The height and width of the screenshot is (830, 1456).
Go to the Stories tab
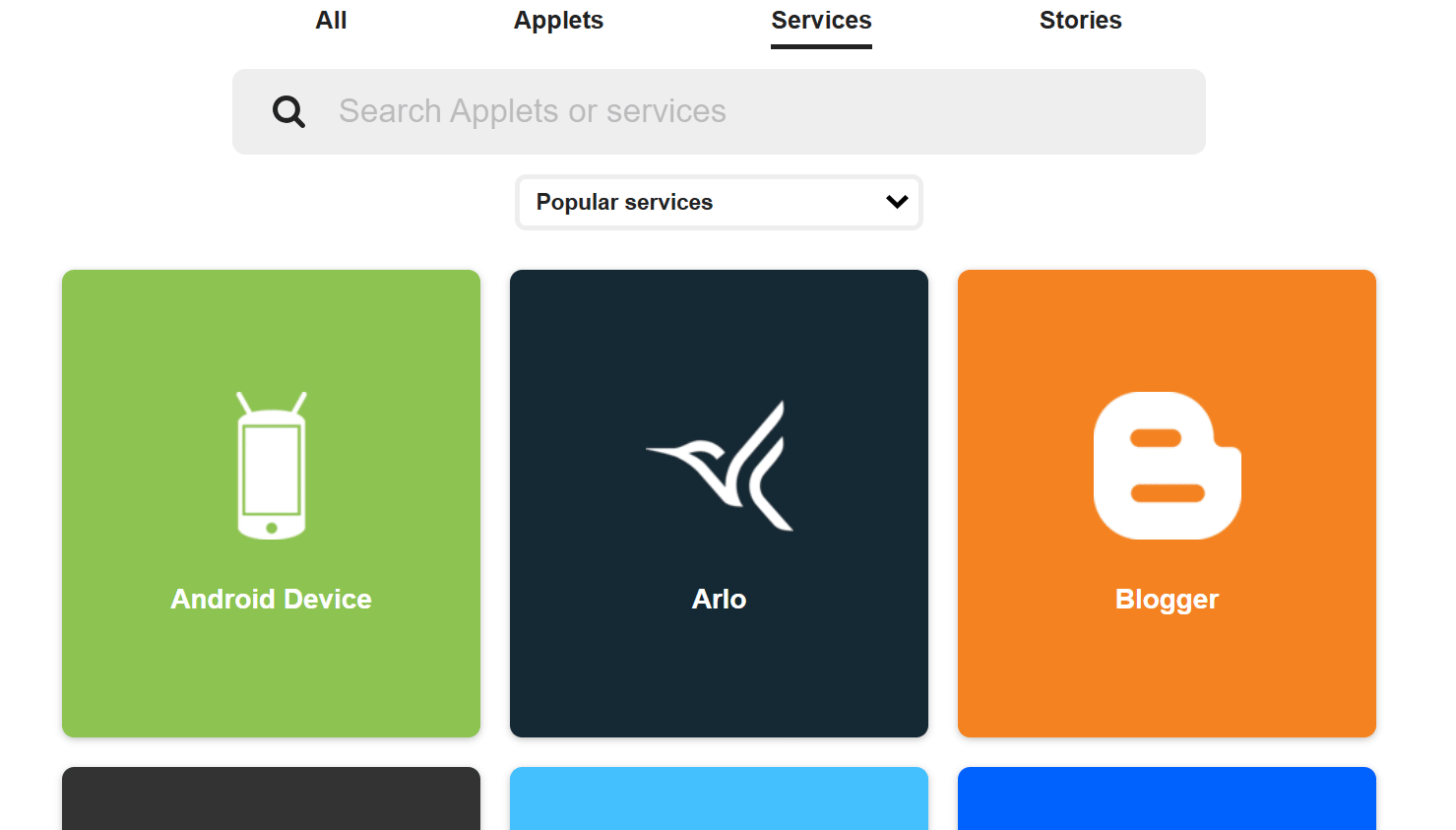tap(1080, 21)
